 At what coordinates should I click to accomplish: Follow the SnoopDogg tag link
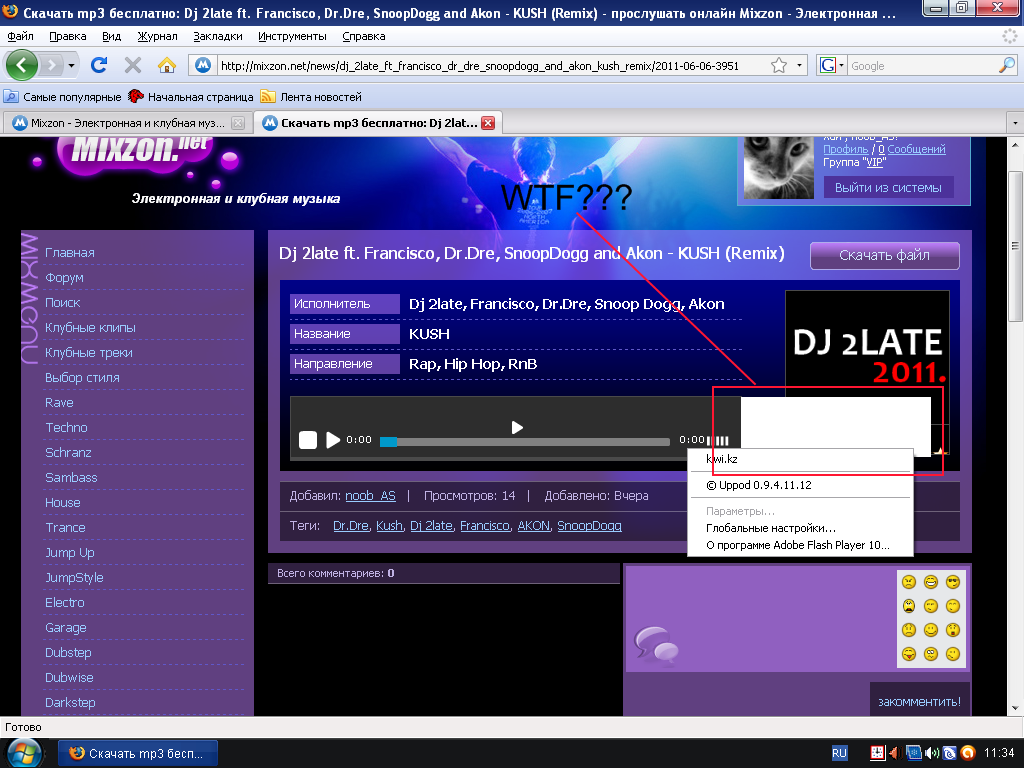click(x=589, y=526)
